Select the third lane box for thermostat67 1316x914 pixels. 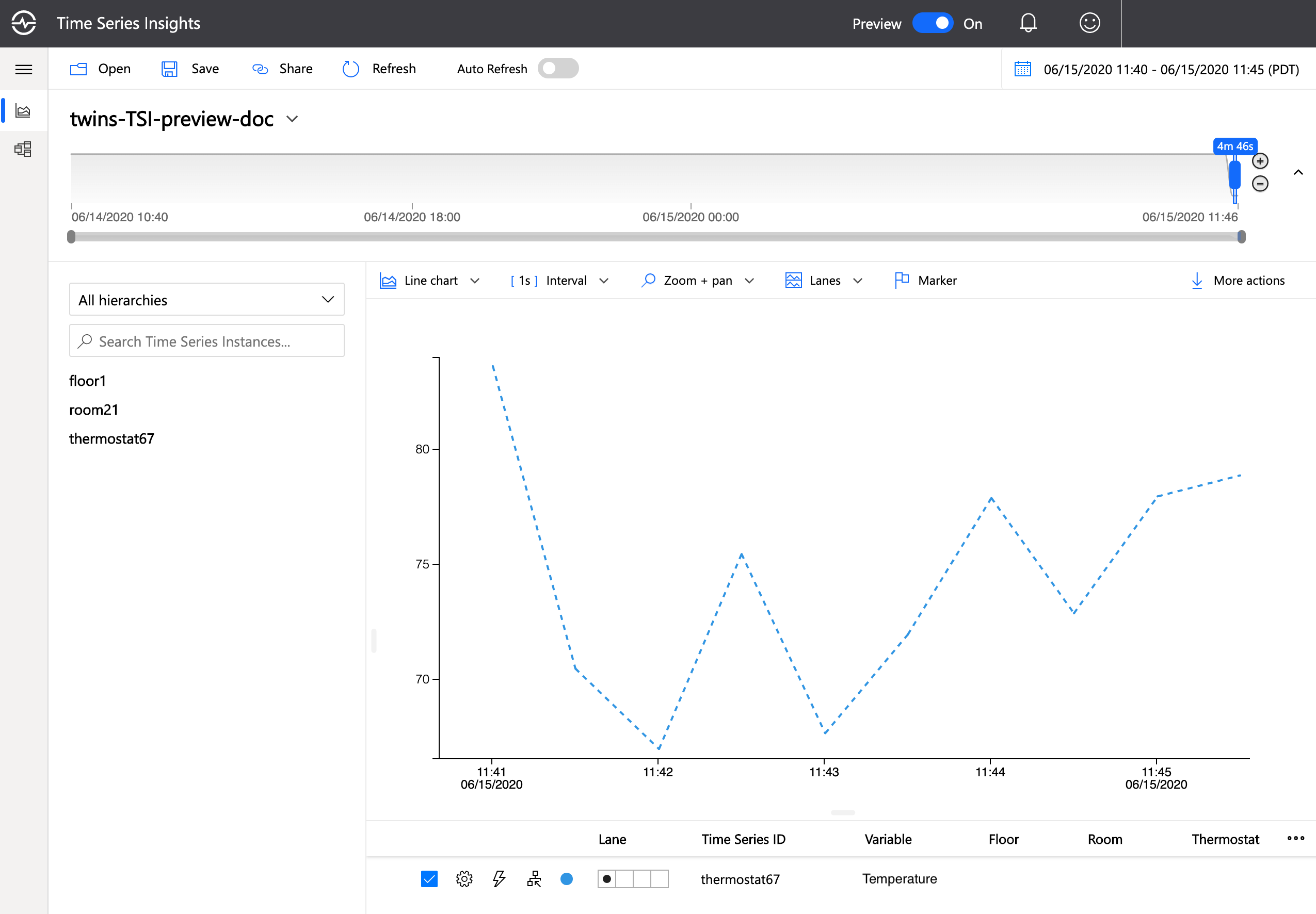tap(641, 878)
